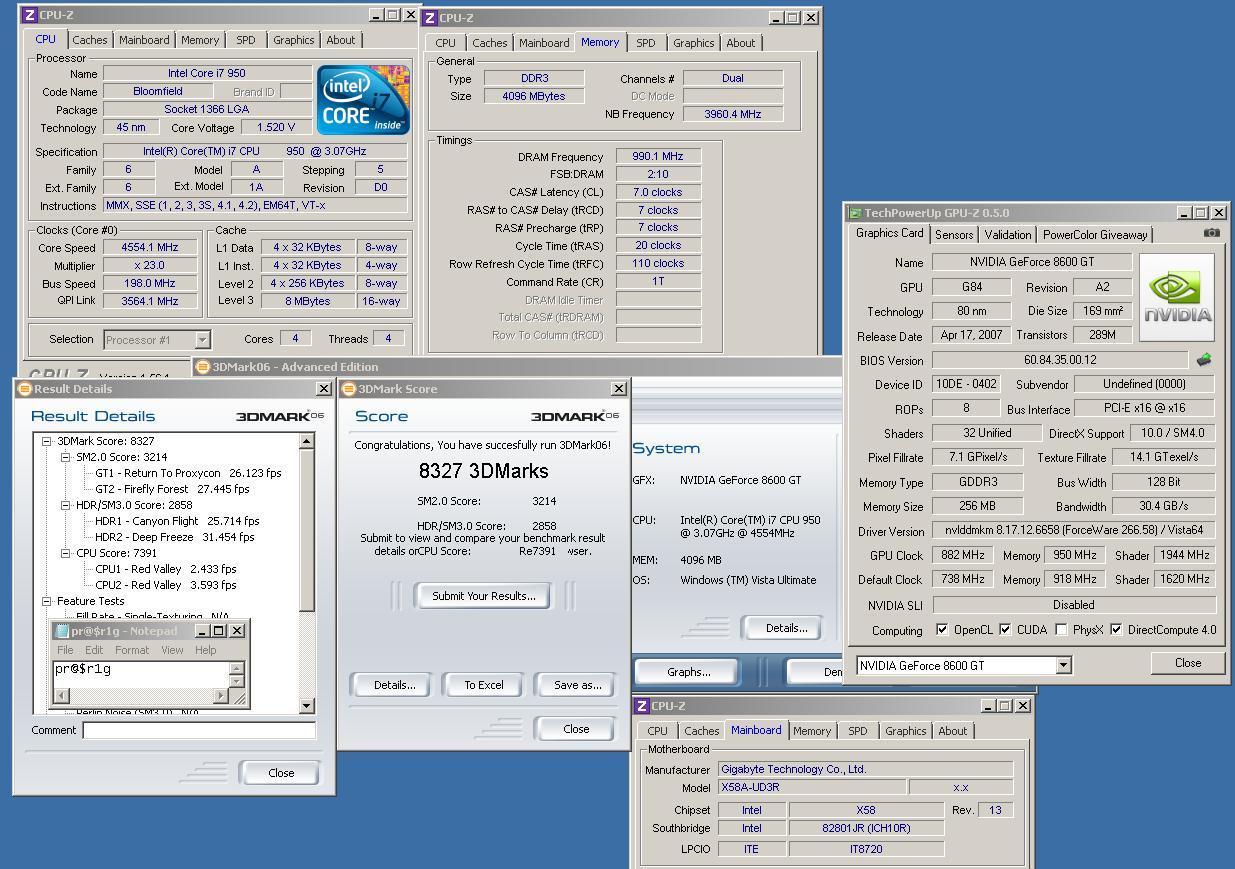Open the Processor #1 selection dropdown
The image size is (1235, 869).
coord(202,340)
